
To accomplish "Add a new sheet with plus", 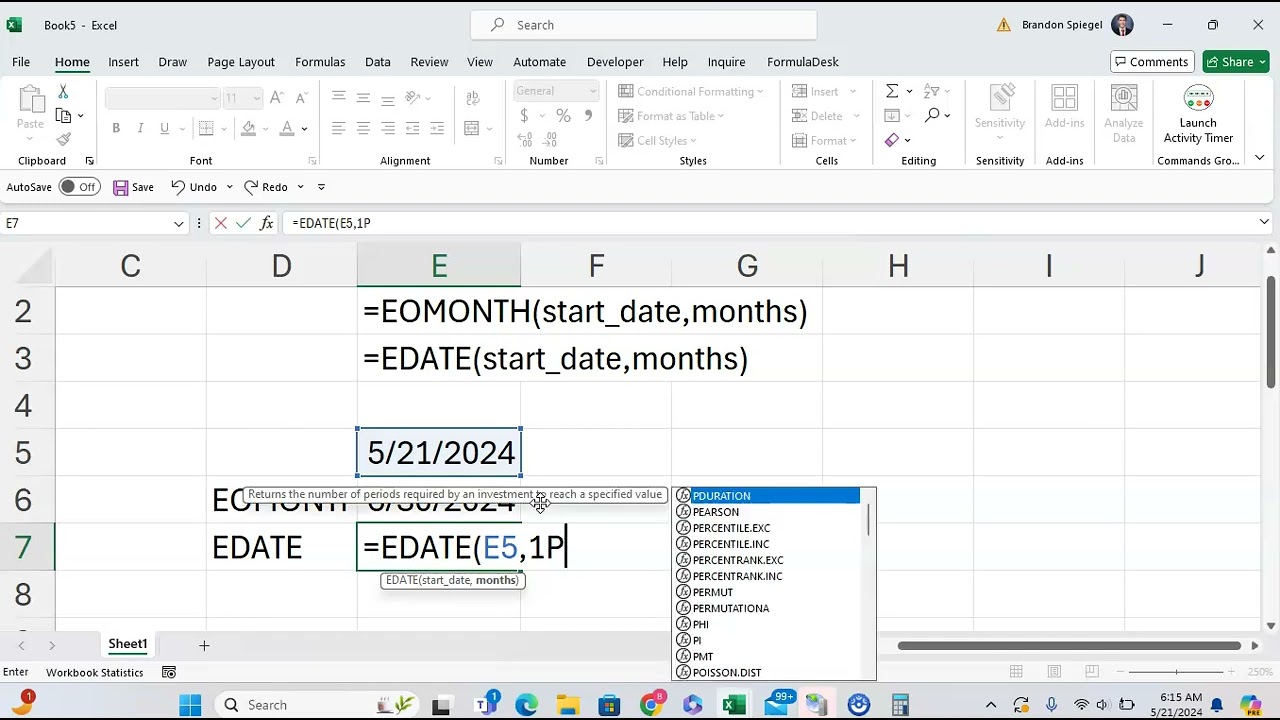I will [x=204, y=646].
